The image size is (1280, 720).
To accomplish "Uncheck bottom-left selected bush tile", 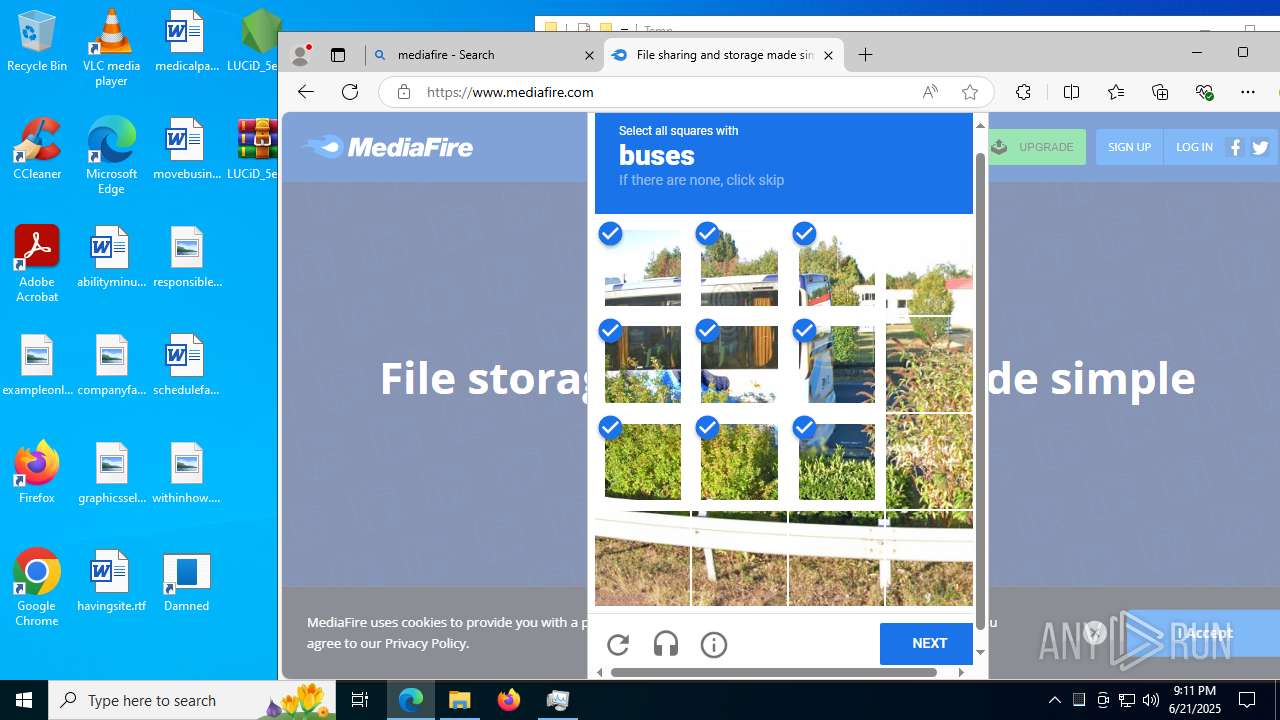I will tap(642, 461).
